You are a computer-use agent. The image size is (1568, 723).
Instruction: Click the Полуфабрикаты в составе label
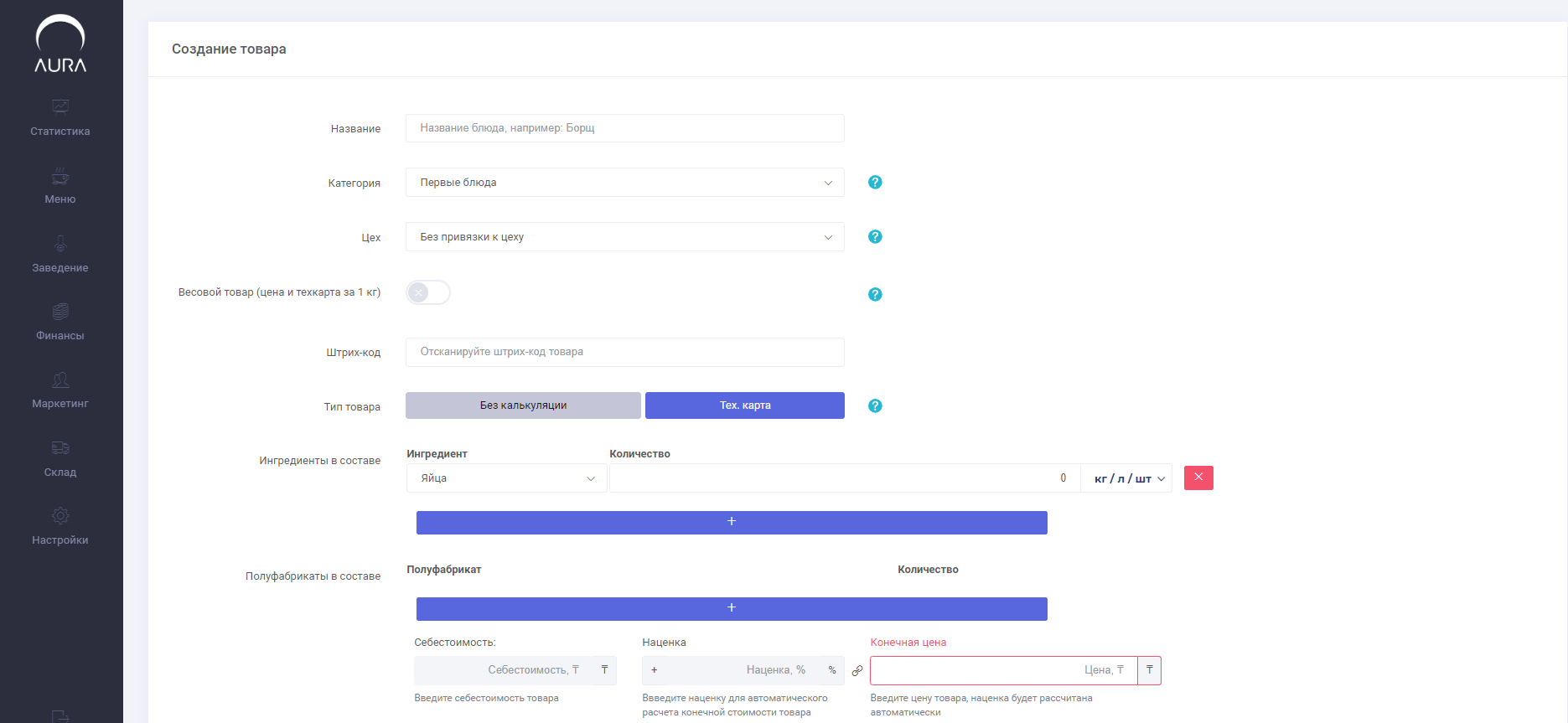(313, 576)
